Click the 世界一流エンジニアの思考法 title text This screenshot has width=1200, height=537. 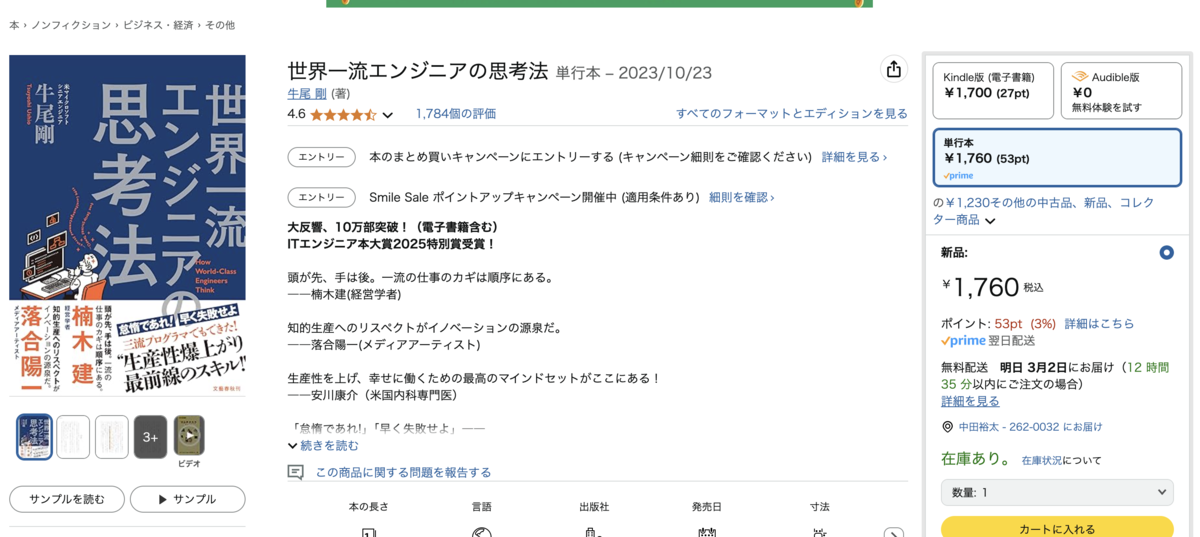(417, 71)
